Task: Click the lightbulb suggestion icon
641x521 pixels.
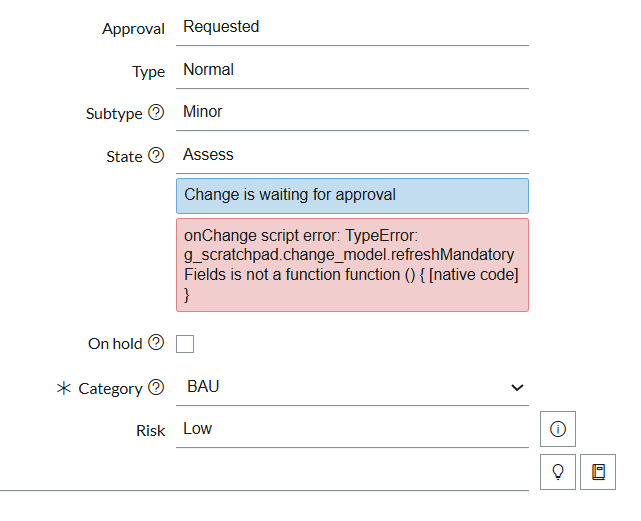Action: (x=558, y=472)
